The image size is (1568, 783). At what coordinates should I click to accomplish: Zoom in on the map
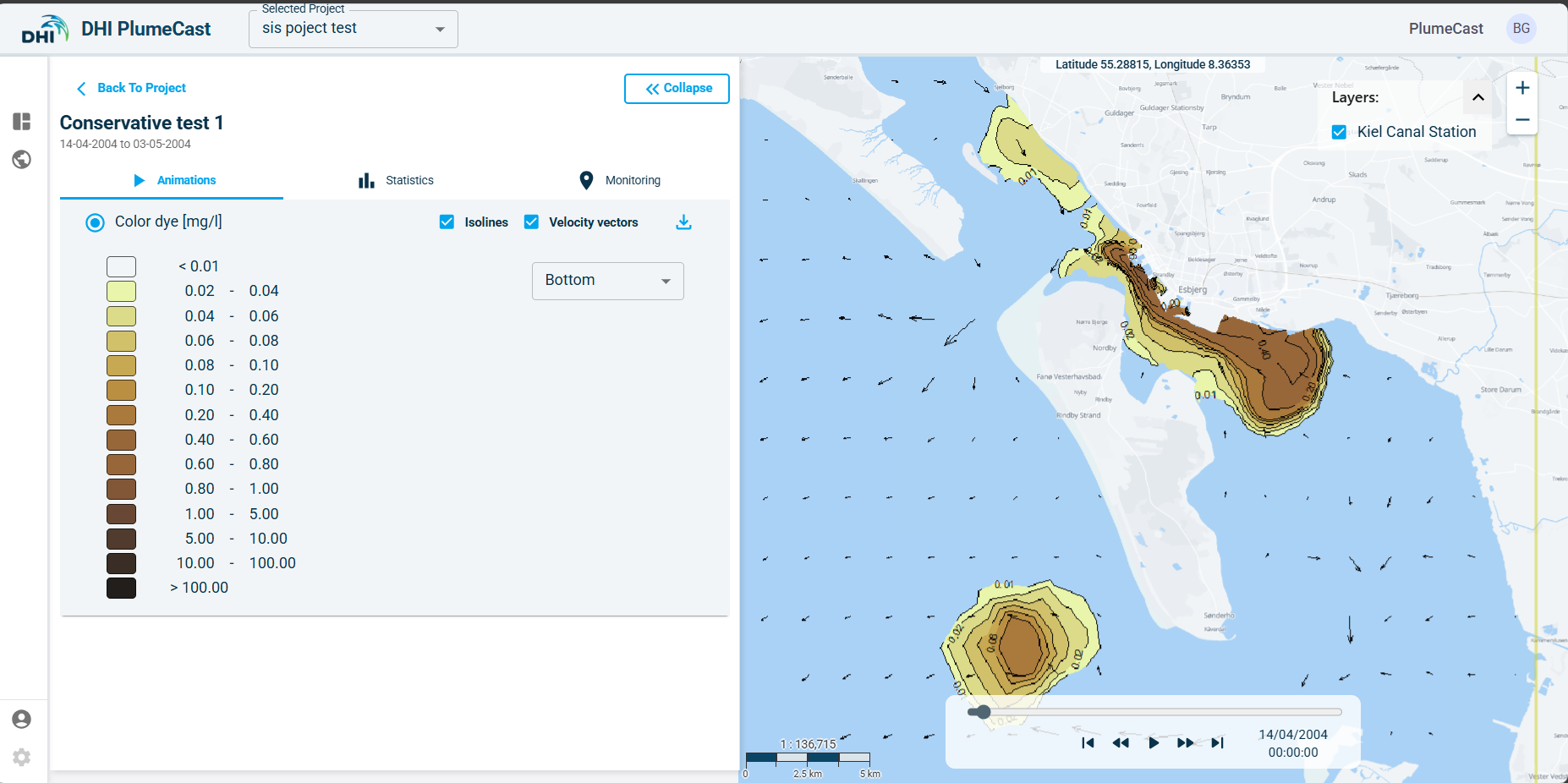click(1522, 88)
